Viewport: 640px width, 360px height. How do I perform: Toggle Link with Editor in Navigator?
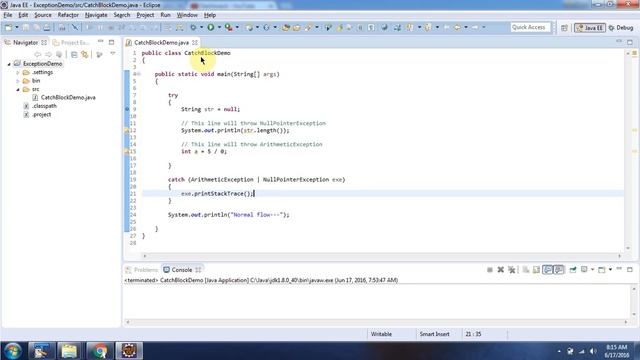tap(84, 54)
